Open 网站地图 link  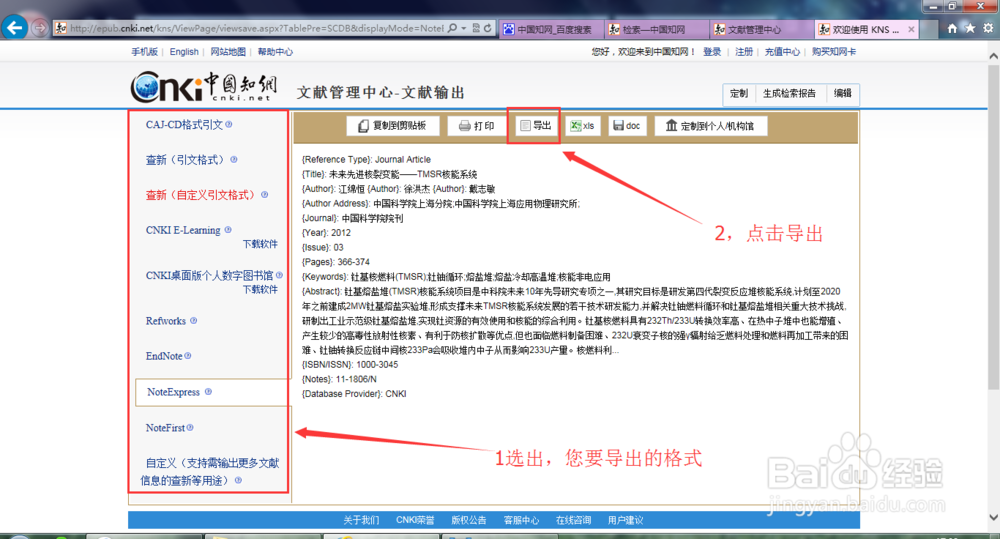(x=228, y=52)
